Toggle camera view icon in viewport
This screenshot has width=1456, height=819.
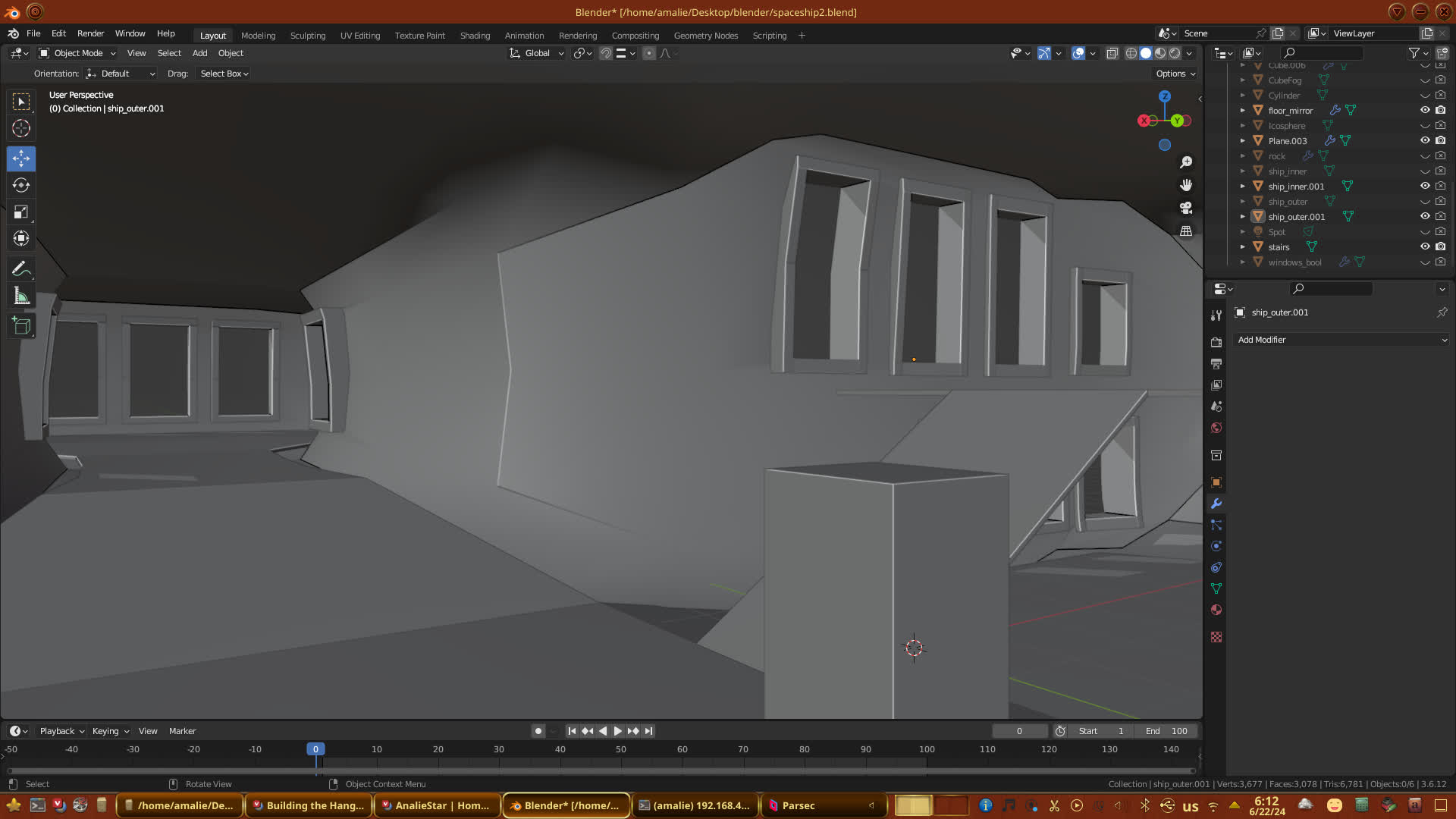(1186, 208)
